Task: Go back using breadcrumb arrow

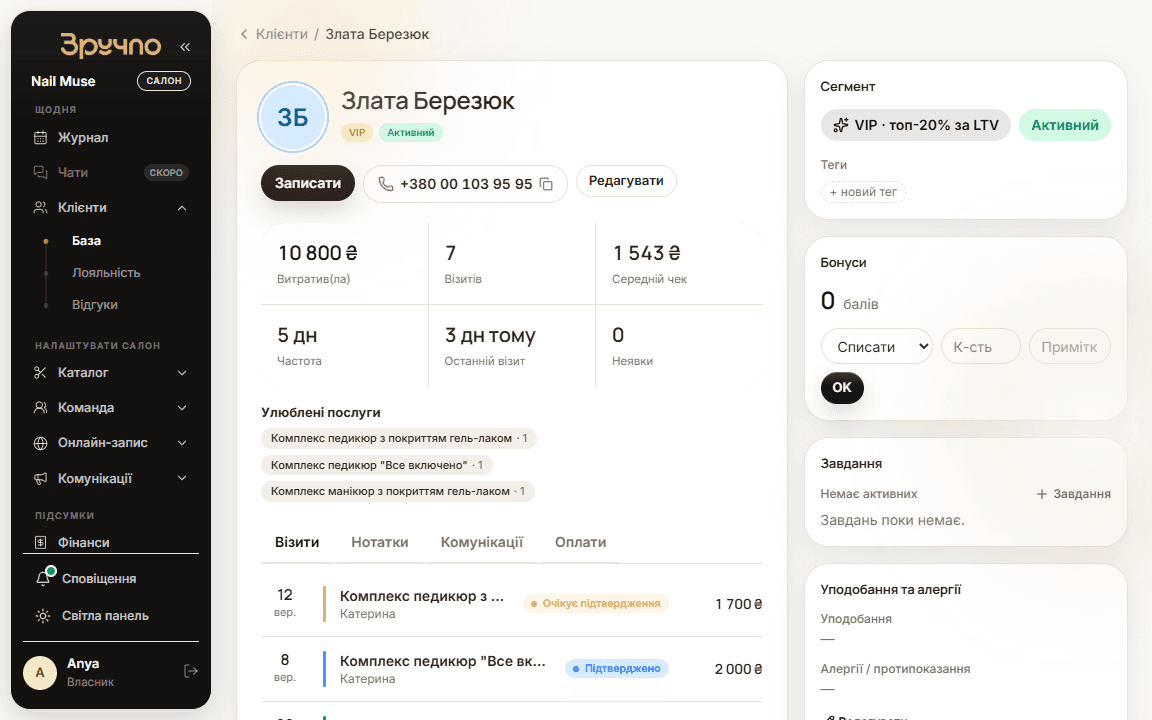Action: tap(244, 34)
